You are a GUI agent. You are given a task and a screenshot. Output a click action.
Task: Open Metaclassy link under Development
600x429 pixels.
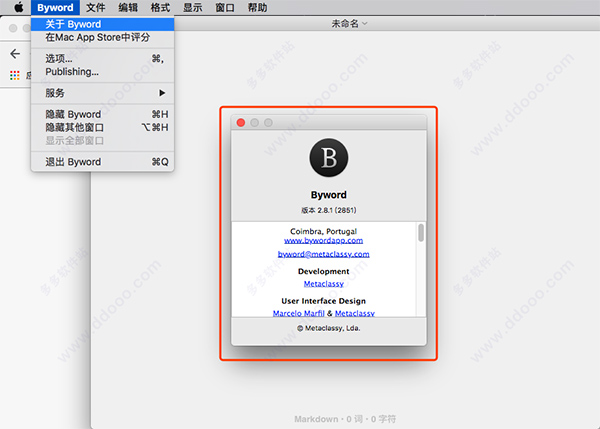(324, 284)
